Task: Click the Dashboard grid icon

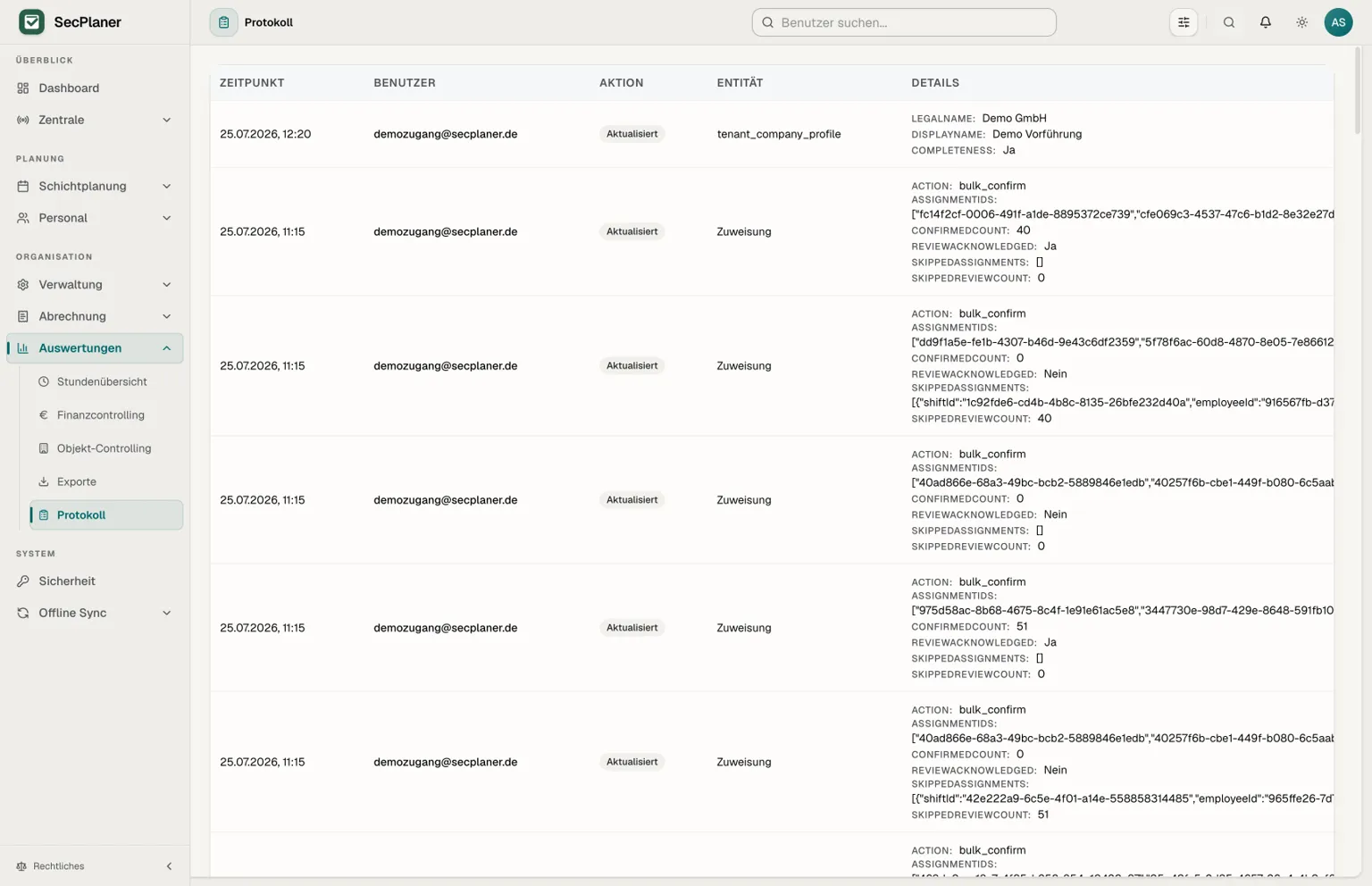Action: click(23, 88)
